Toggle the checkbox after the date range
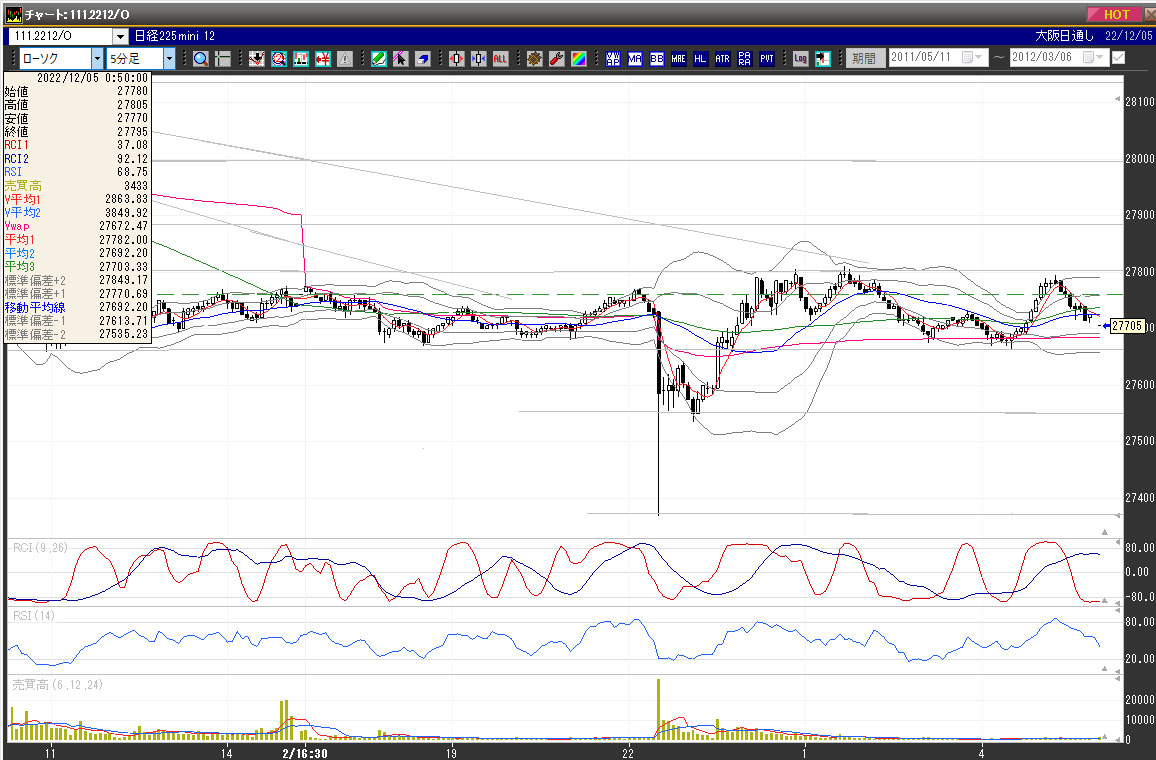The image size is (1156, 760). (1118, 57)
